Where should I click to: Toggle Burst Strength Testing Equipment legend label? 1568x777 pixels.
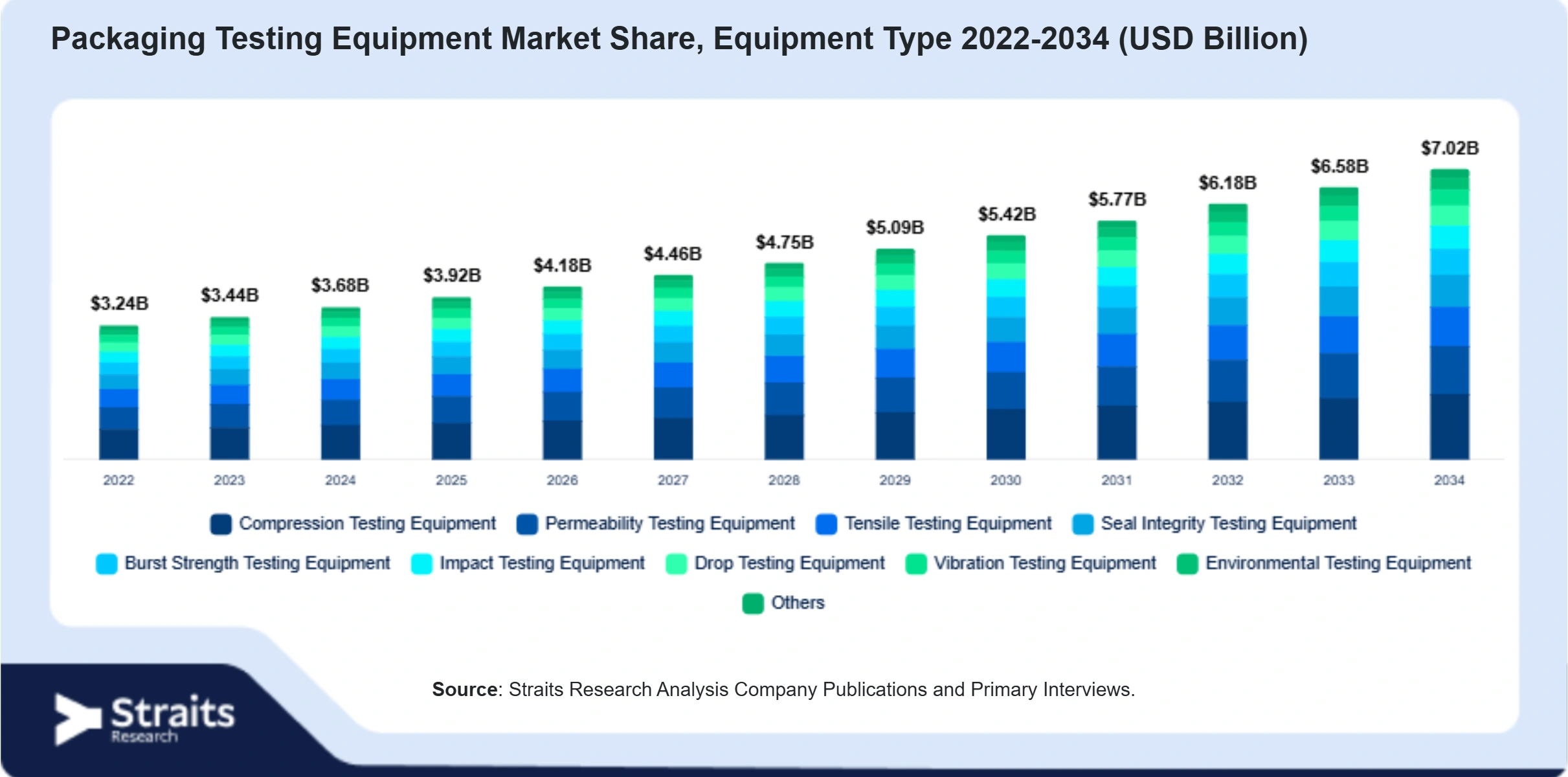click(257, 563)
